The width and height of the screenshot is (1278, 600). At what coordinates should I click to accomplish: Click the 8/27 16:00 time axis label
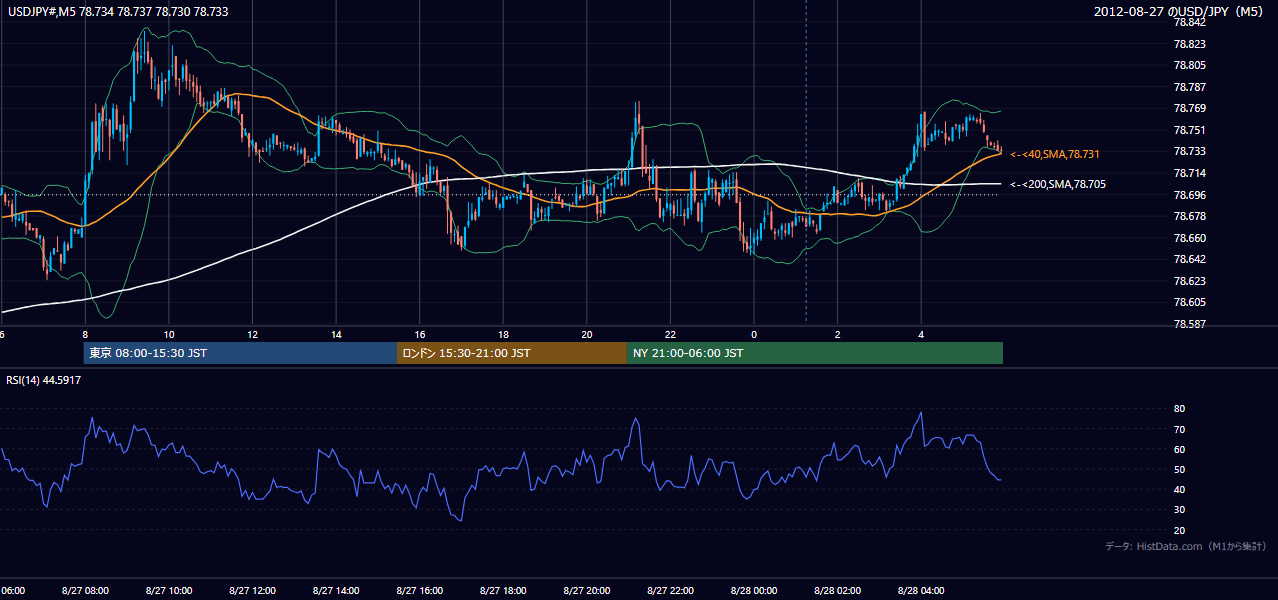click(x=420, y=590)
